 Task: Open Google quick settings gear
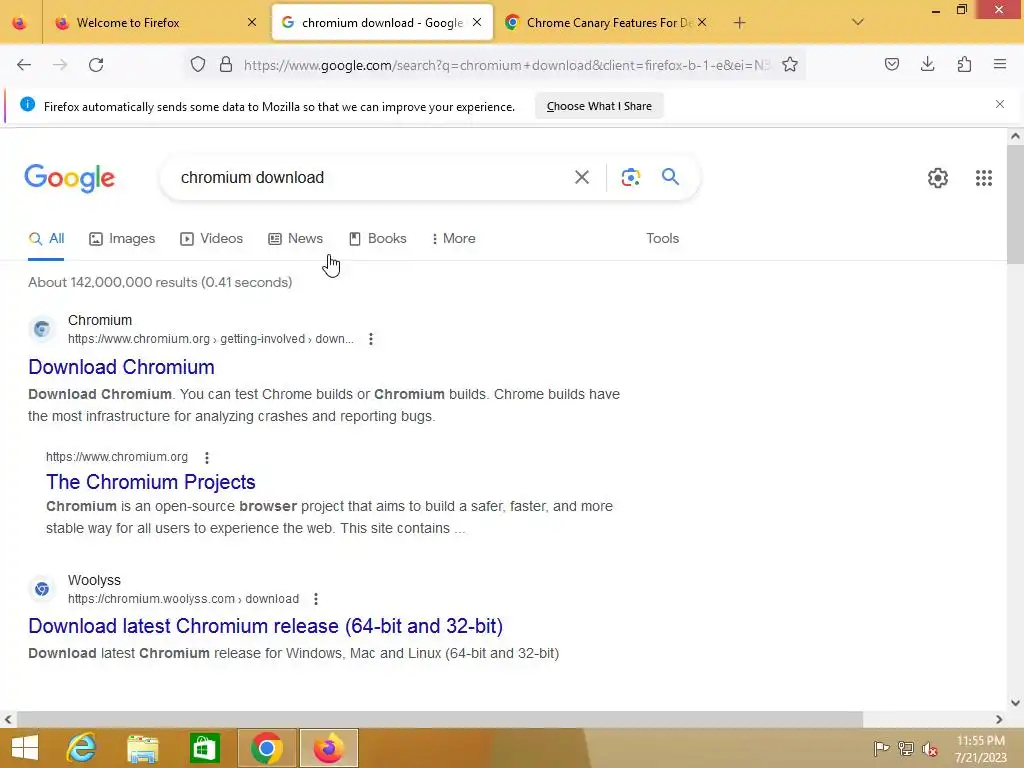938,178
